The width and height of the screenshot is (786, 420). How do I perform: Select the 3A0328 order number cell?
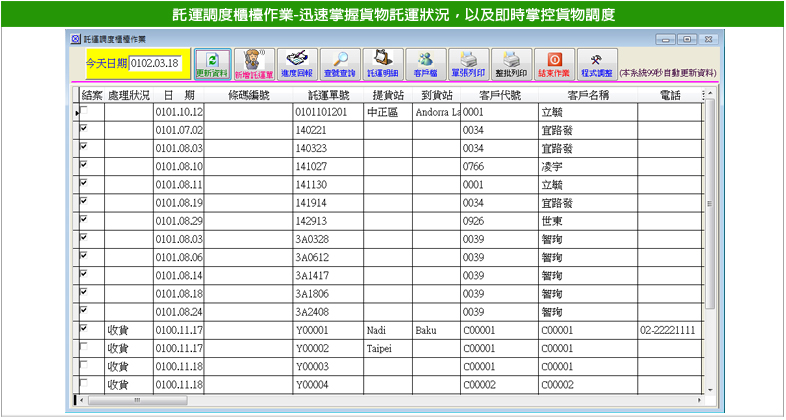pyautogui.click(x=327, y=239)
